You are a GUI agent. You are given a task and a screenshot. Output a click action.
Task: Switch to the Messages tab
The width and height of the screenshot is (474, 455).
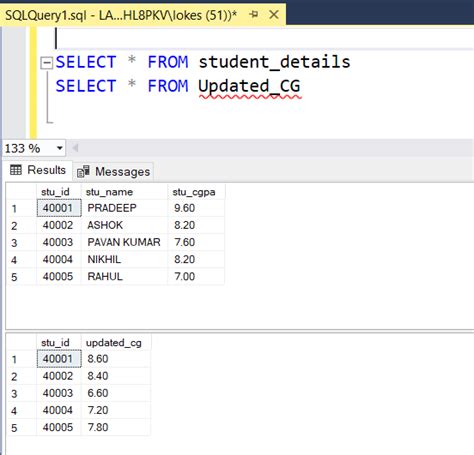click(x=113, y=171)
